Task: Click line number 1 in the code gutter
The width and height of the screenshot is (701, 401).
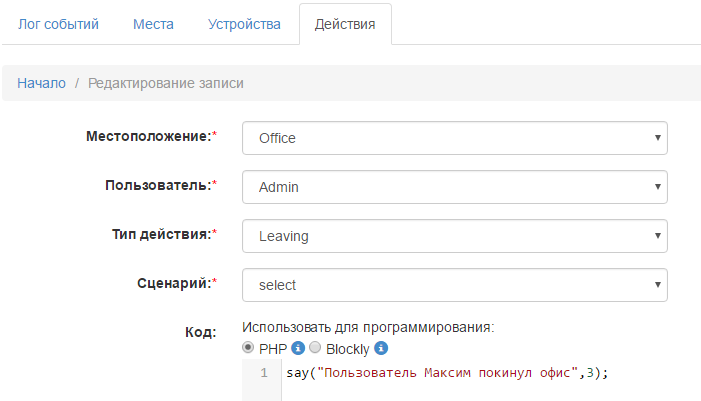Action: coord(263,373)
